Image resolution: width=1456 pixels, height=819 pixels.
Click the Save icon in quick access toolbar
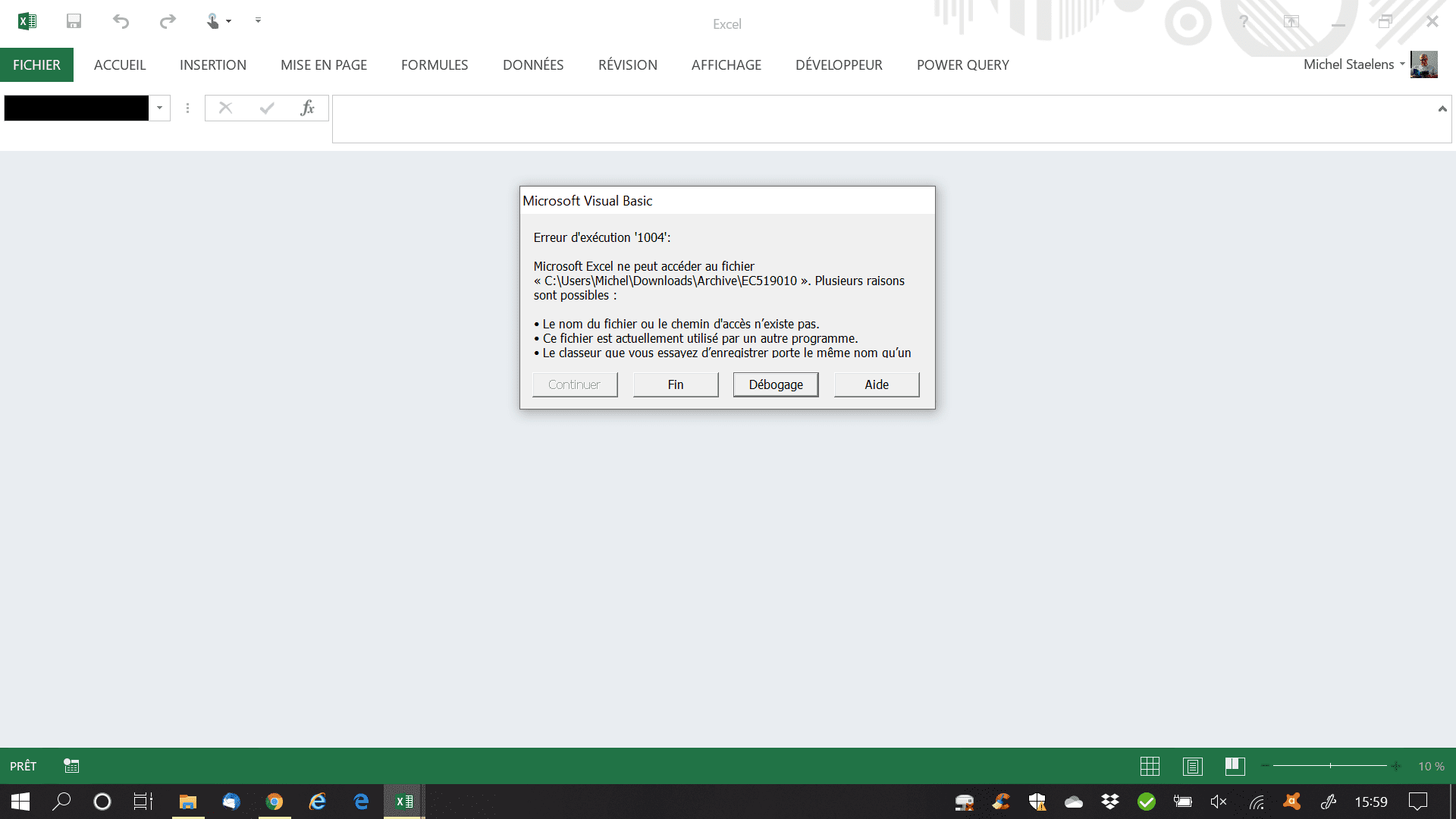(74, 21)
